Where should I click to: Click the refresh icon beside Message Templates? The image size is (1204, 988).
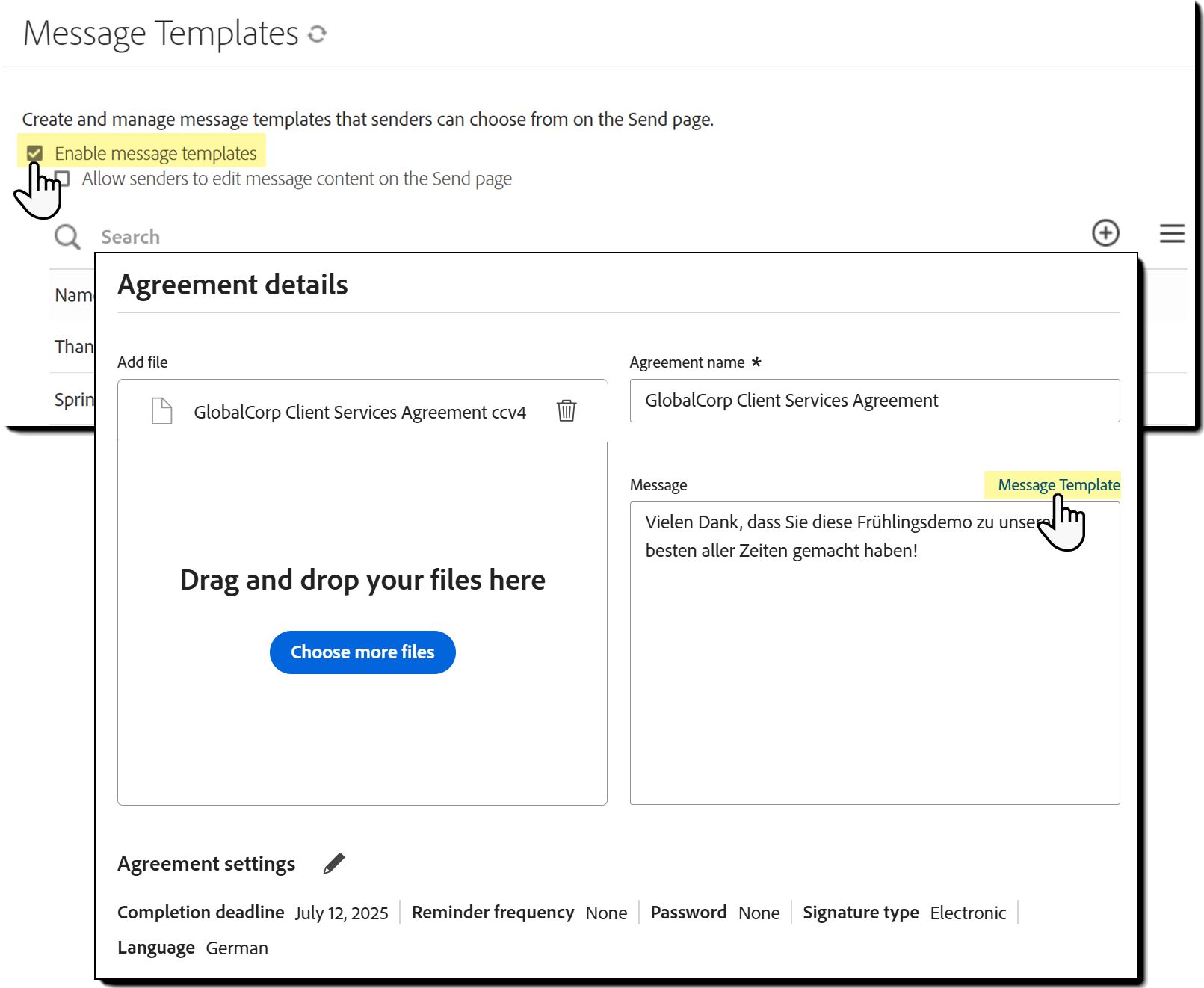point(318,34)
